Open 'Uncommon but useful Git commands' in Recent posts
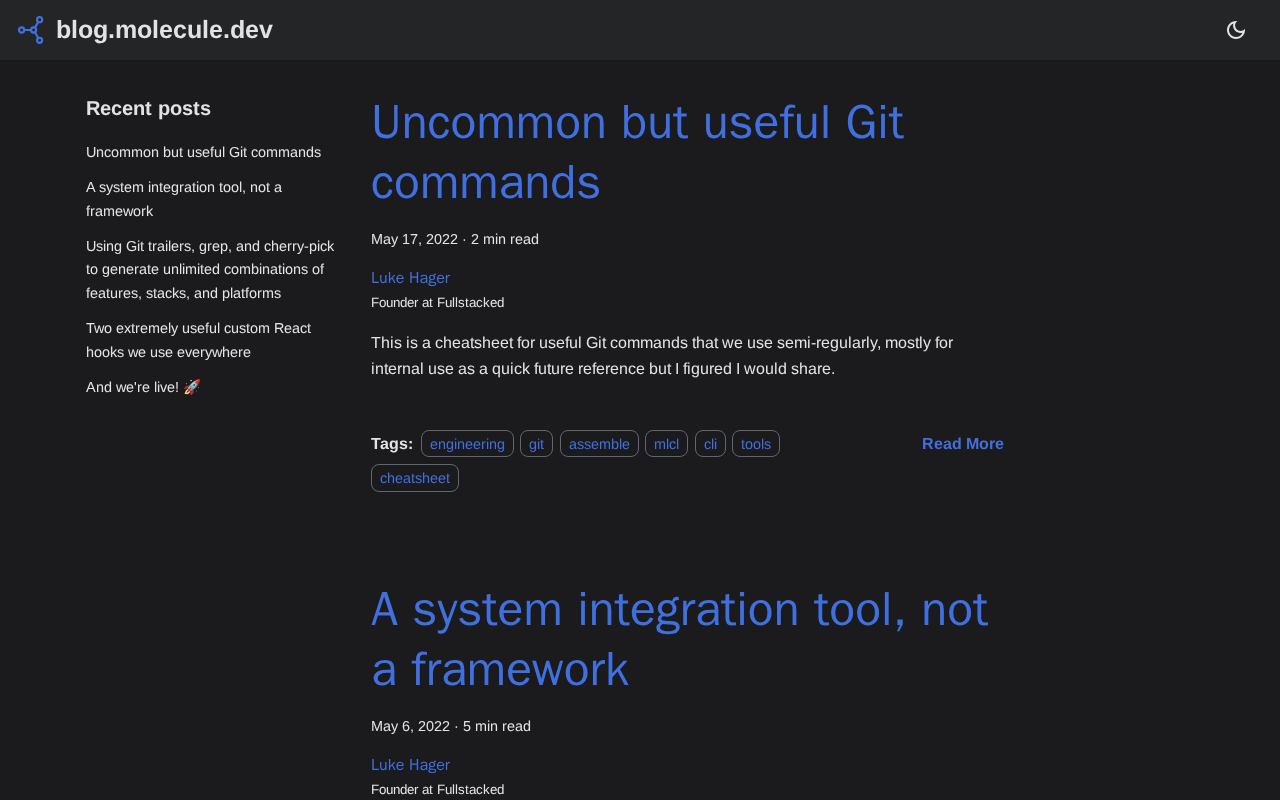Screen dimensions: 1280x800 pos(203,152)
